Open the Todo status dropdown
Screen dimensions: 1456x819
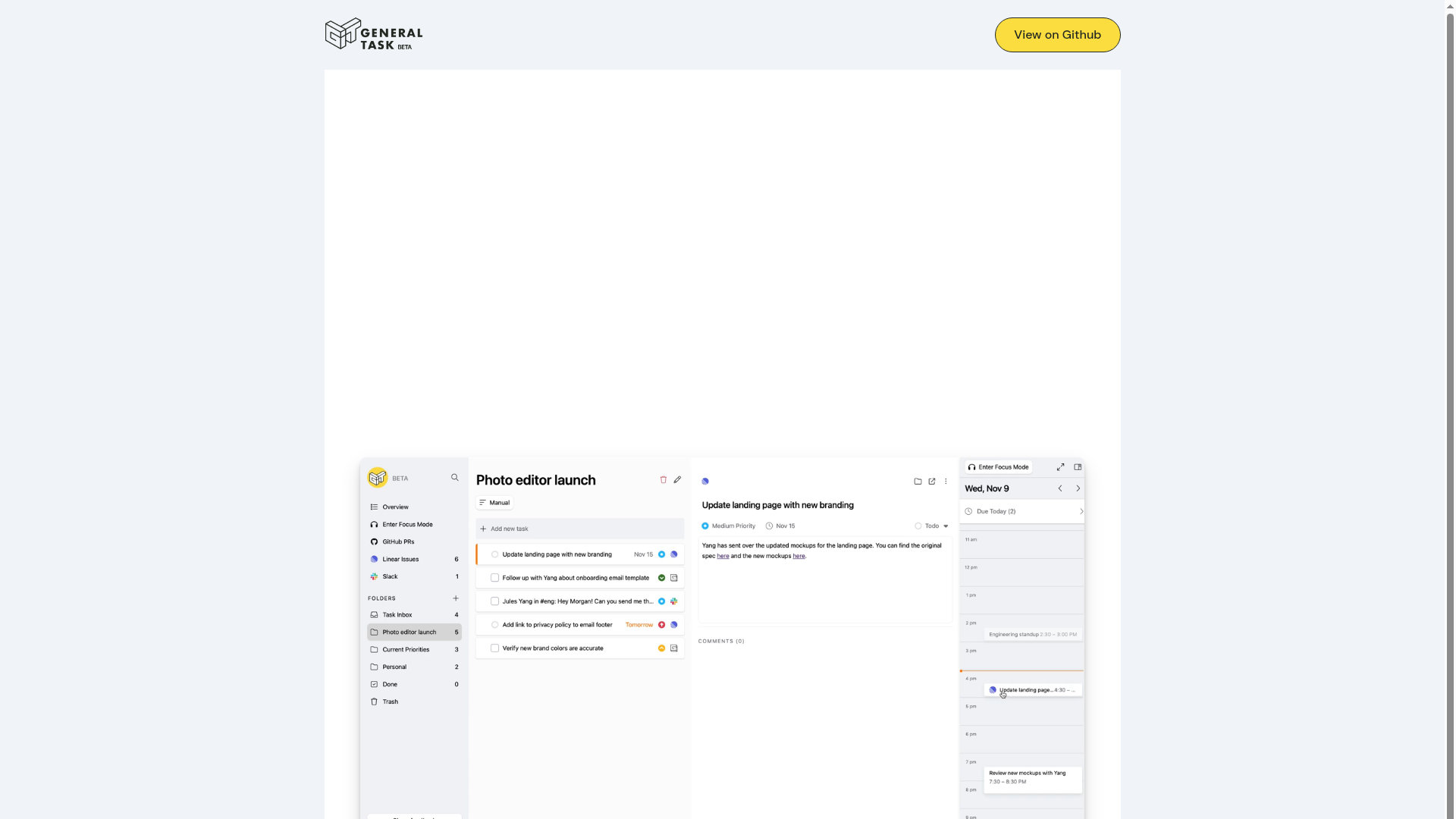click(x=932, y=526)
